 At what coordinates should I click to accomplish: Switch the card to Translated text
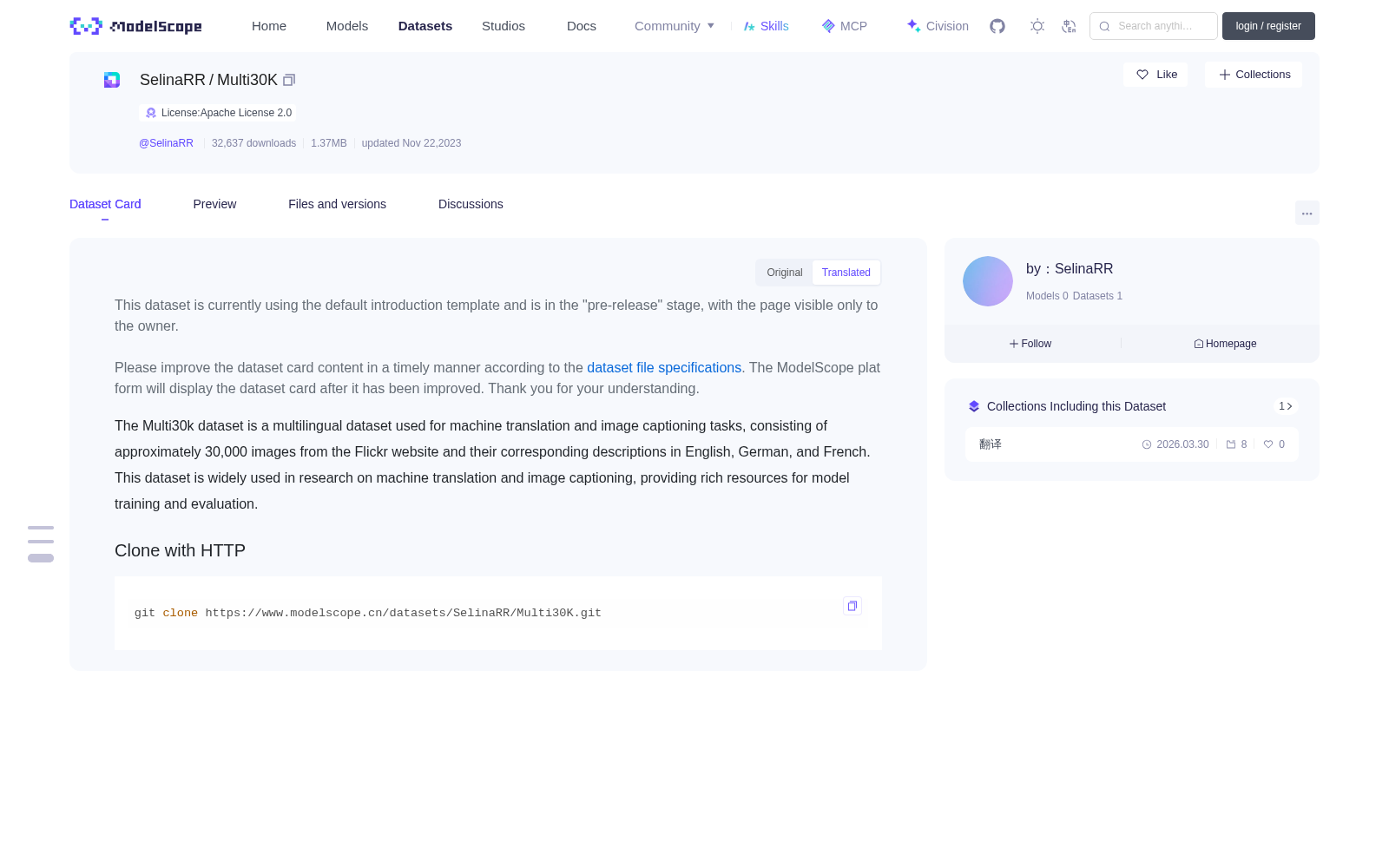coord(846,273)
